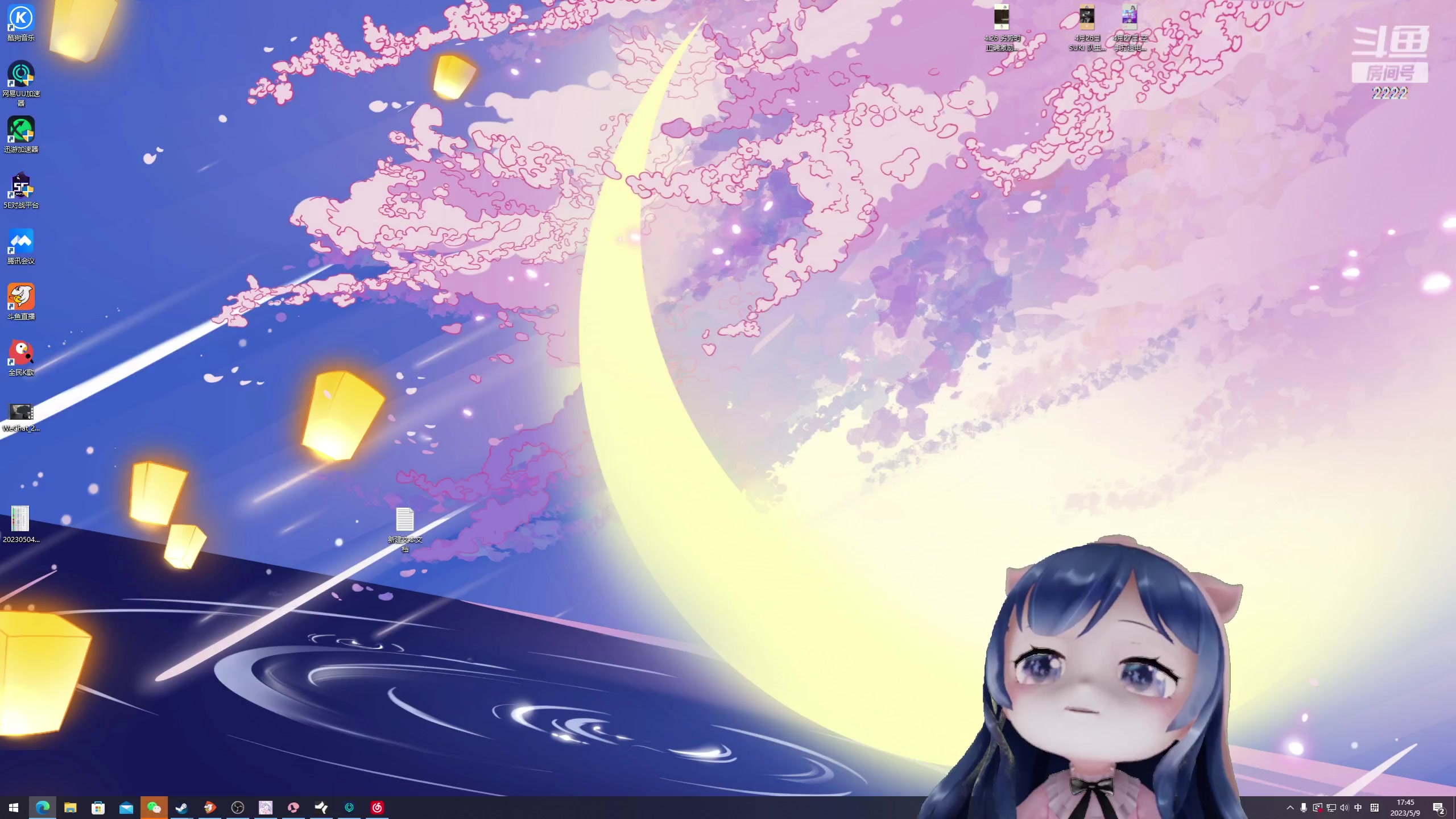Click the 斗鱼直播 desktop icon
Screen dimensions: 1456x819
pyautogui.click(x=21, y=298)
